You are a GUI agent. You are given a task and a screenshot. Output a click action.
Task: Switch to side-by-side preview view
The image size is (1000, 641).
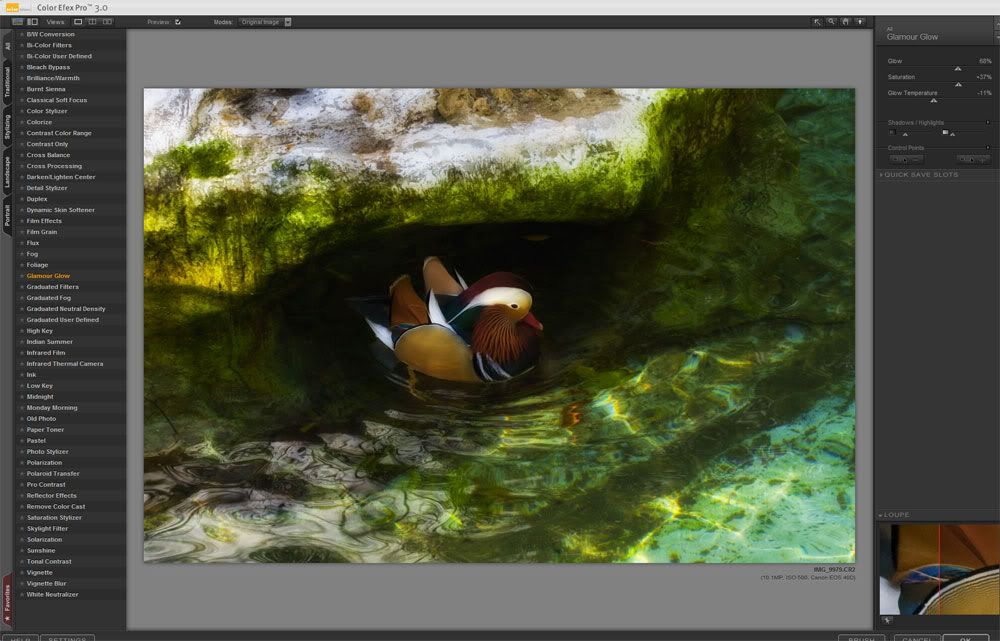[x=107, y=21]
